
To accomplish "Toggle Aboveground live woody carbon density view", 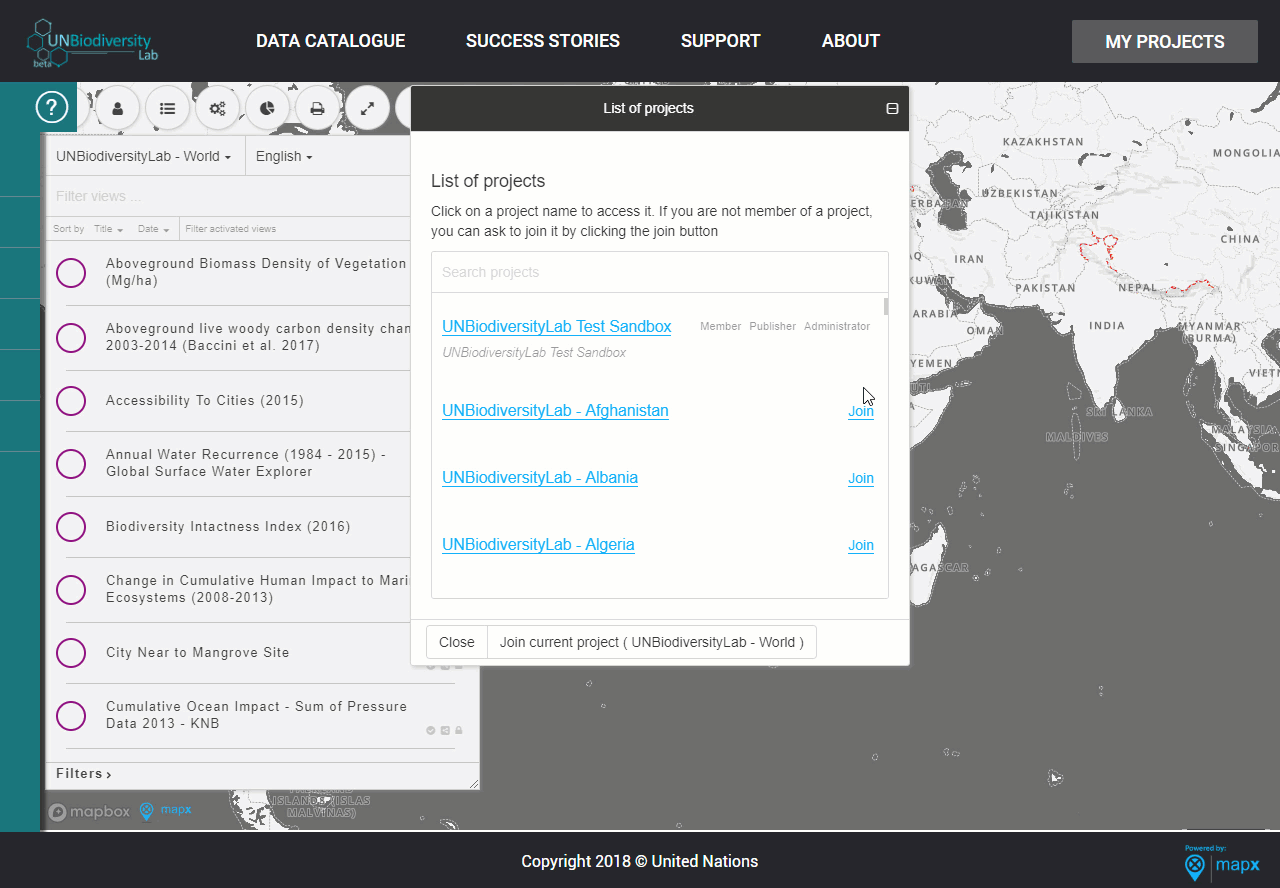I will click(x=71, y=337).
